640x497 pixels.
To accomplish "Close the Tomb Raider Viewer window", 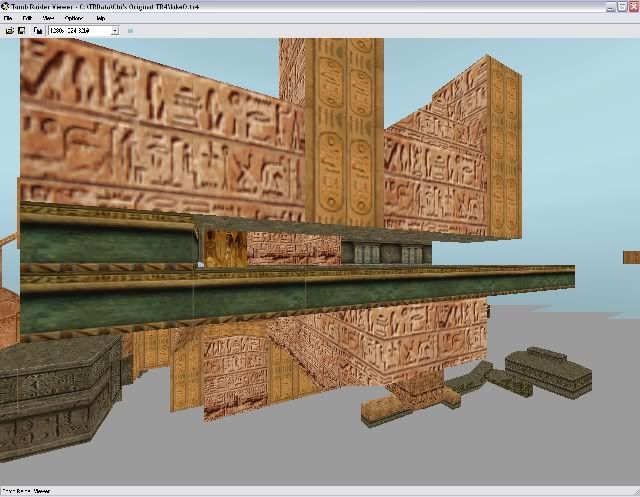I will tap(634, 7).
